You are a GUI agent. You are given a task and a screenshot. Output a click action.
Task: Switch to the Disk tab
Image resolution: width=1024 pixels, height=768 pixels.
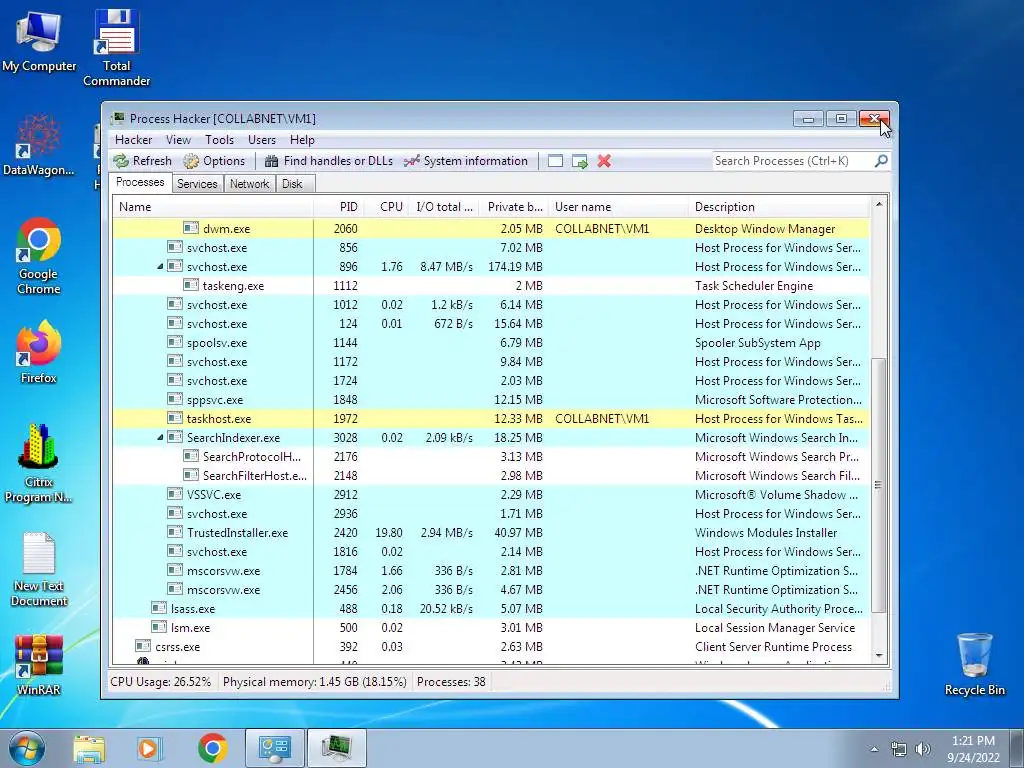[293, 184]
